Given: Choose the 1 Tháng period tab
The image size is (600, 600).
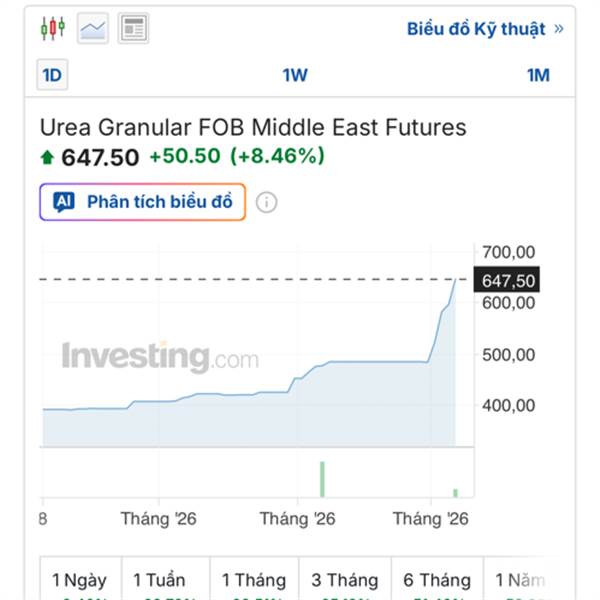Looking at the screenshot, I should click(x=254, y=580).
